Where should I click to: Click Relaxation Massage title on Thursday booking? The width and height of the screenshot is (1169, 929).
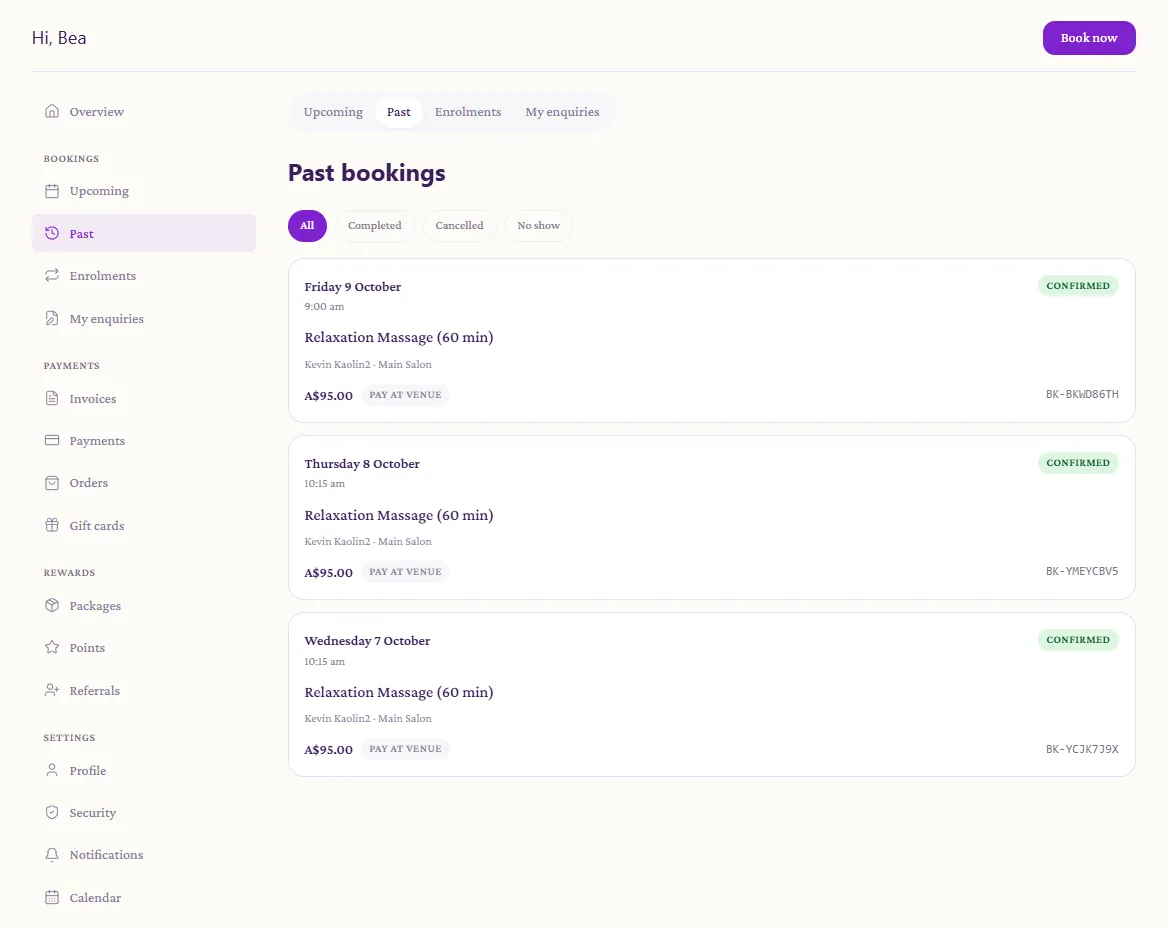point(399,515)
